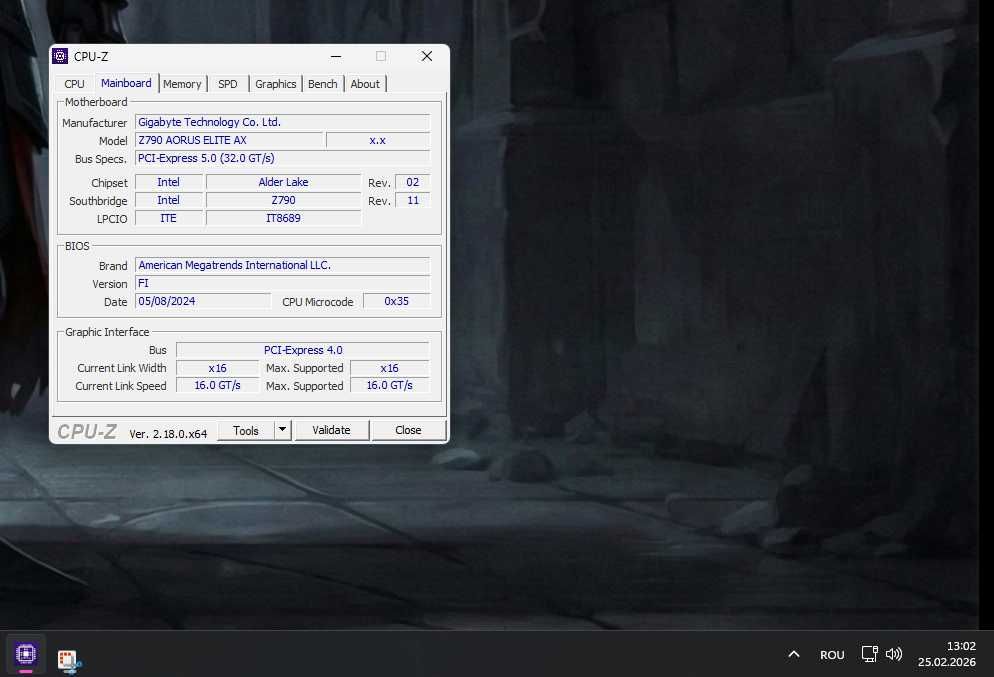The width and height of the screenshot is (994, 677).
Task: Click southbridge Rev. value 11
Action: click(413, 200)
